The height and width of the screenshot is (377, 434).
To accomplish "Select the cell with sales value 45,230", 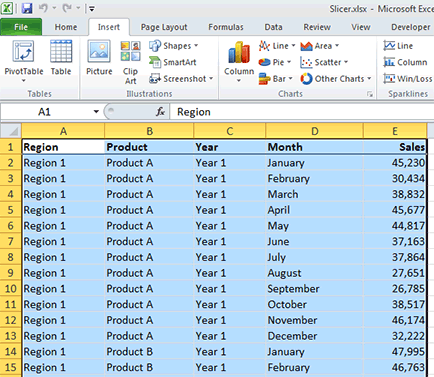I will (395, 163).
